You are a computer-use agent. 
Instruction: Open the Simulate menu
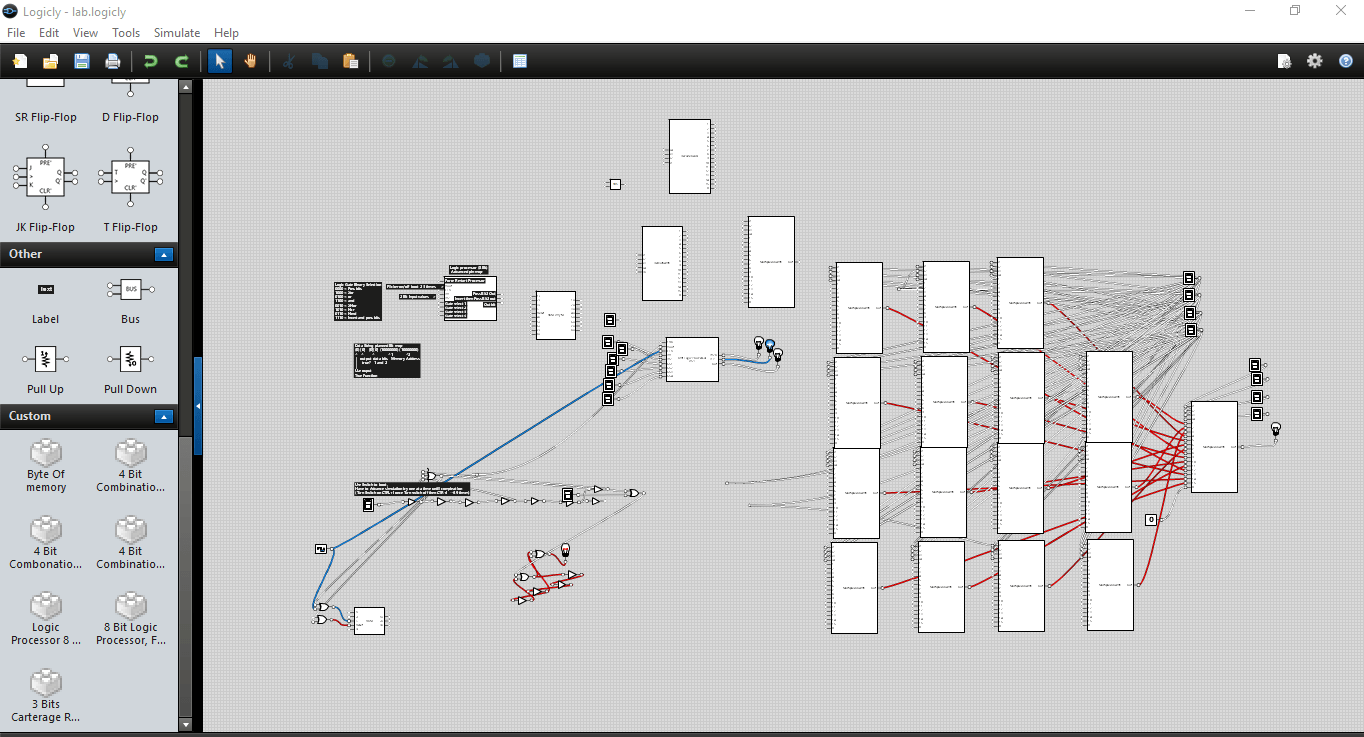177,33
